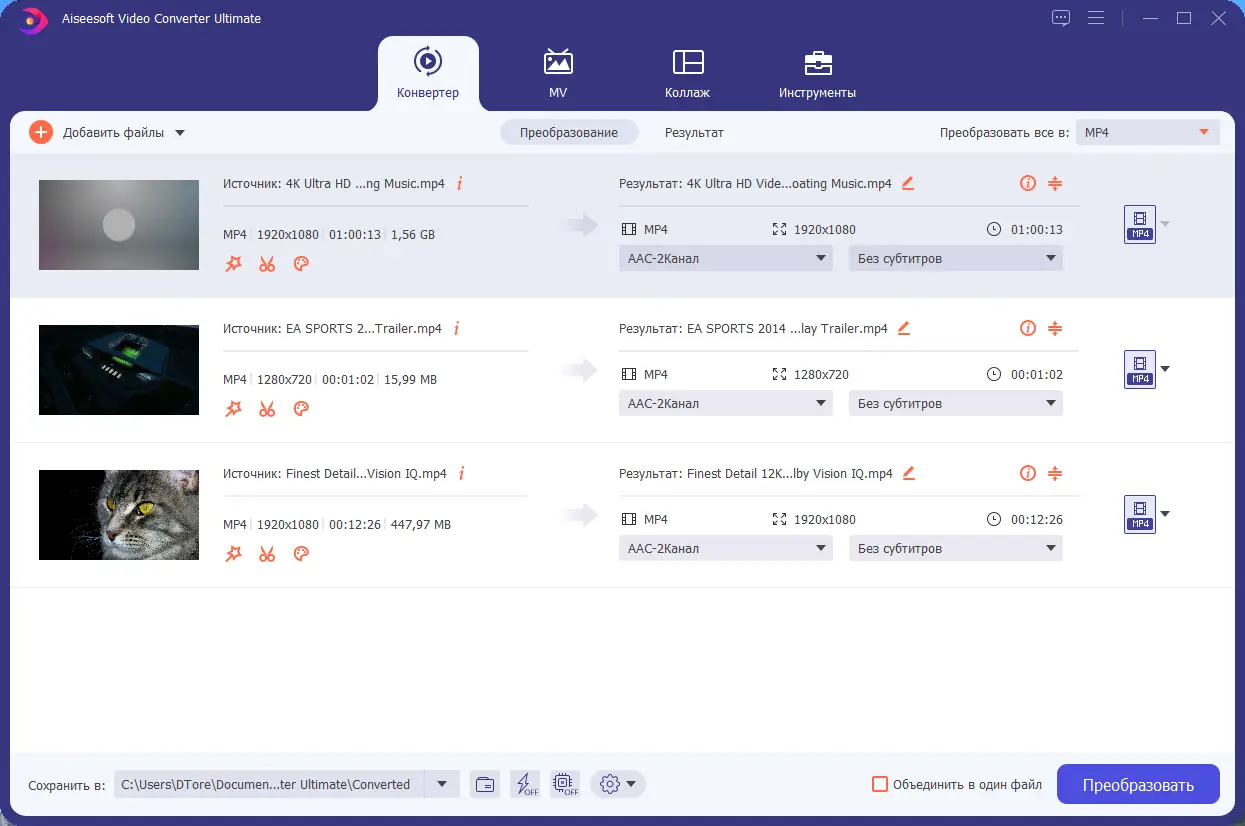Show source info for Finest Detail video

click(x=462, y=473)
